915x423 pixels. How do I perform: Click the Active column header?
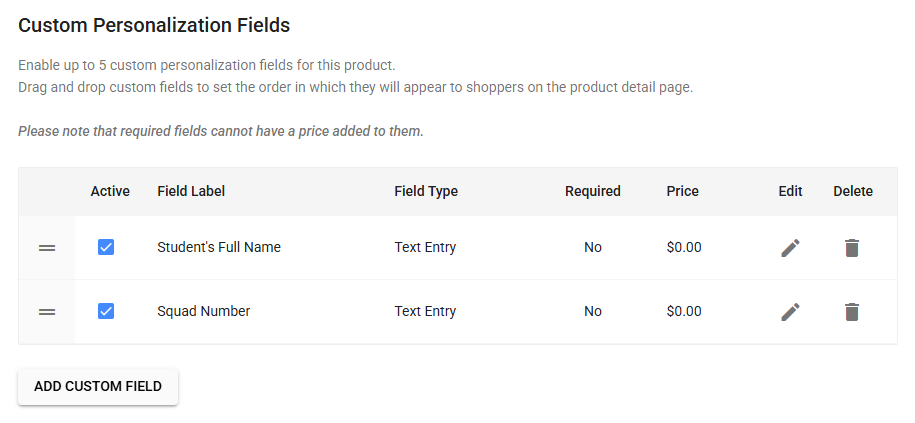pyautogui.click(x=110, y=191)
